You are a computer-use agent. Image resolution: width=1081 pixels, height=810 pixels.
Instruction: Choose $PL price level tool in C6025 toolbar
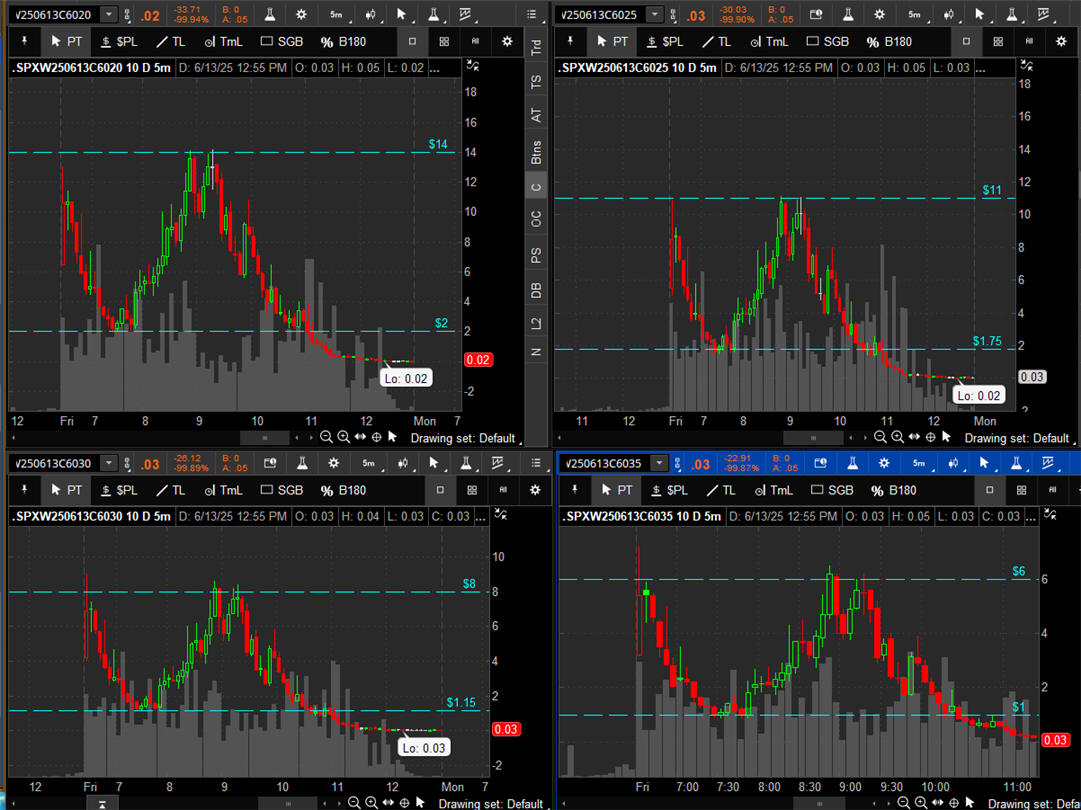click(664, 42)
